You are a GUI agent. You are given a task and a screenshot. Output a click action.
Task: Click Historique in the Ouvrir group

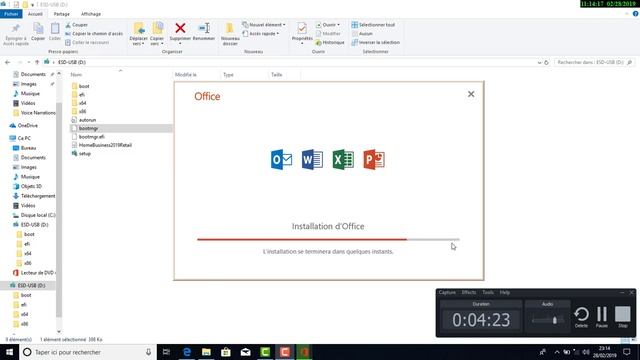pyautogui.click(x=330, y=42)
